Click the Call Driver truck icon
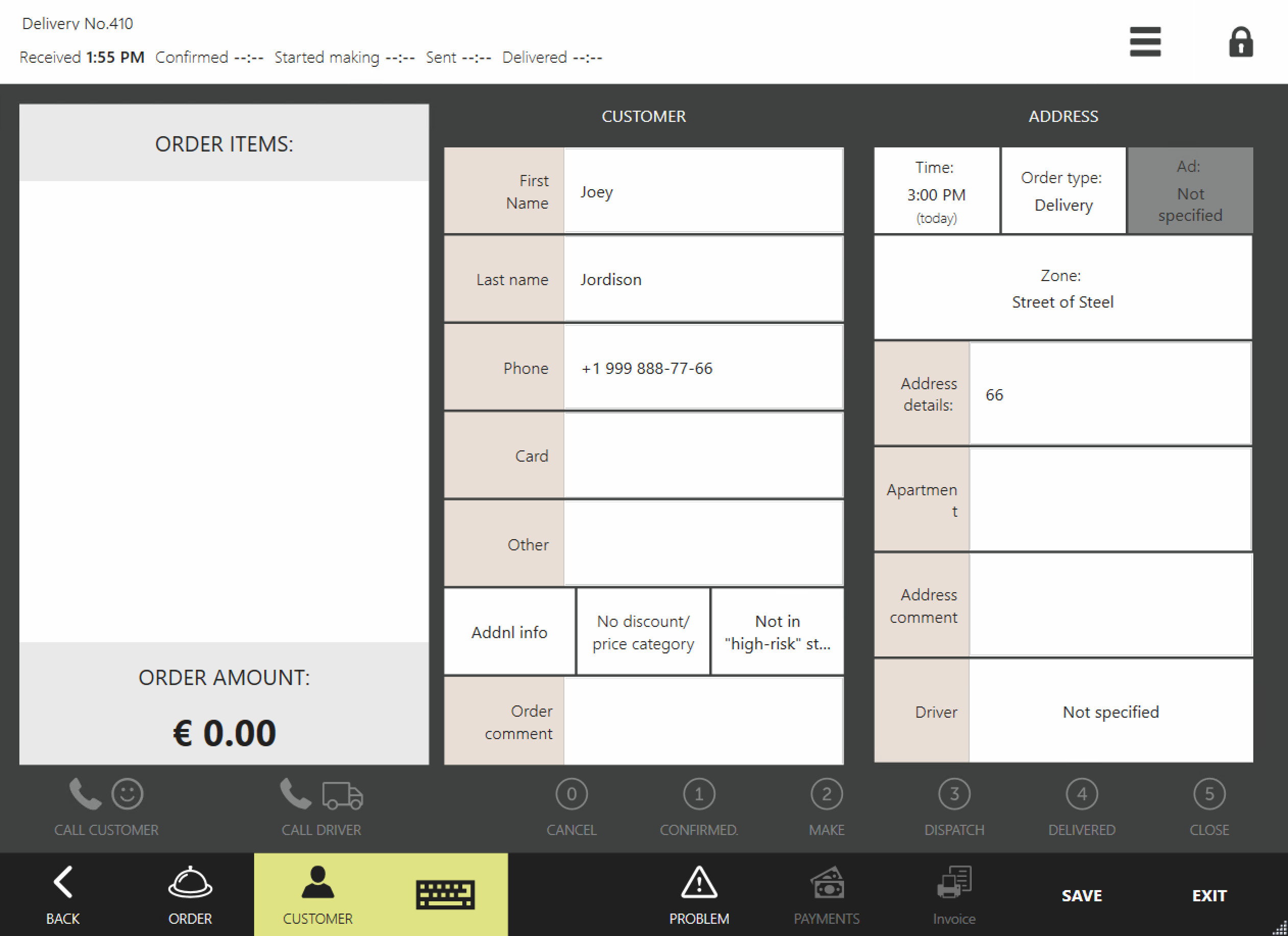Screen dimensions: 1288x936 342,795
